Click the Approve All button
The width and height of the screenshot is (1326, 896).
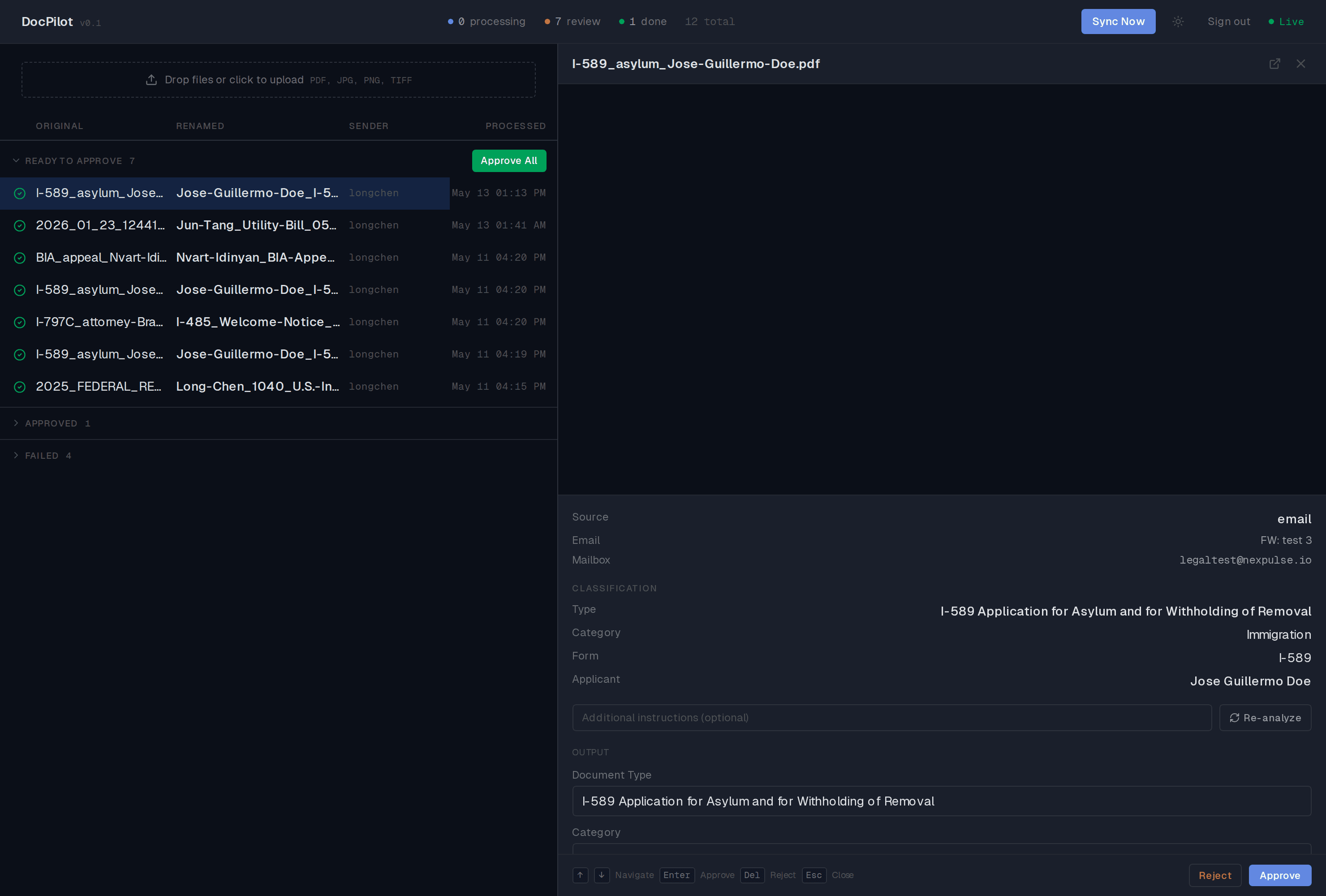(x=508, y=160)
